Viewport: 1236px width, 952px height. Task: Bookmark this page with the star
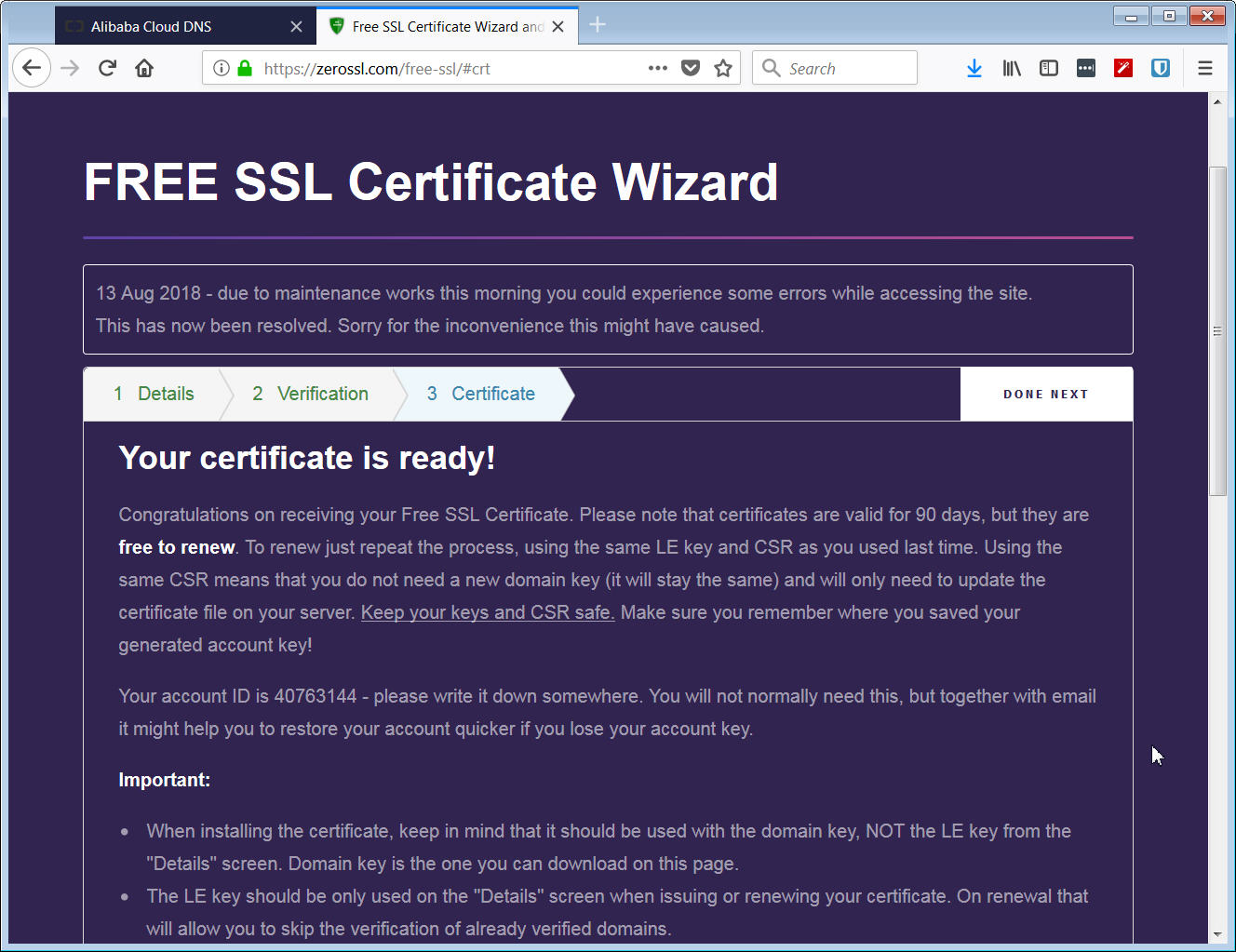(723, 68)
